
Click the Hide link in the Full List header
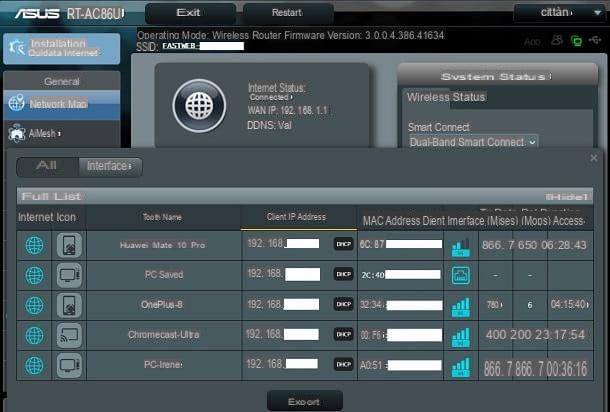(566, 197)
